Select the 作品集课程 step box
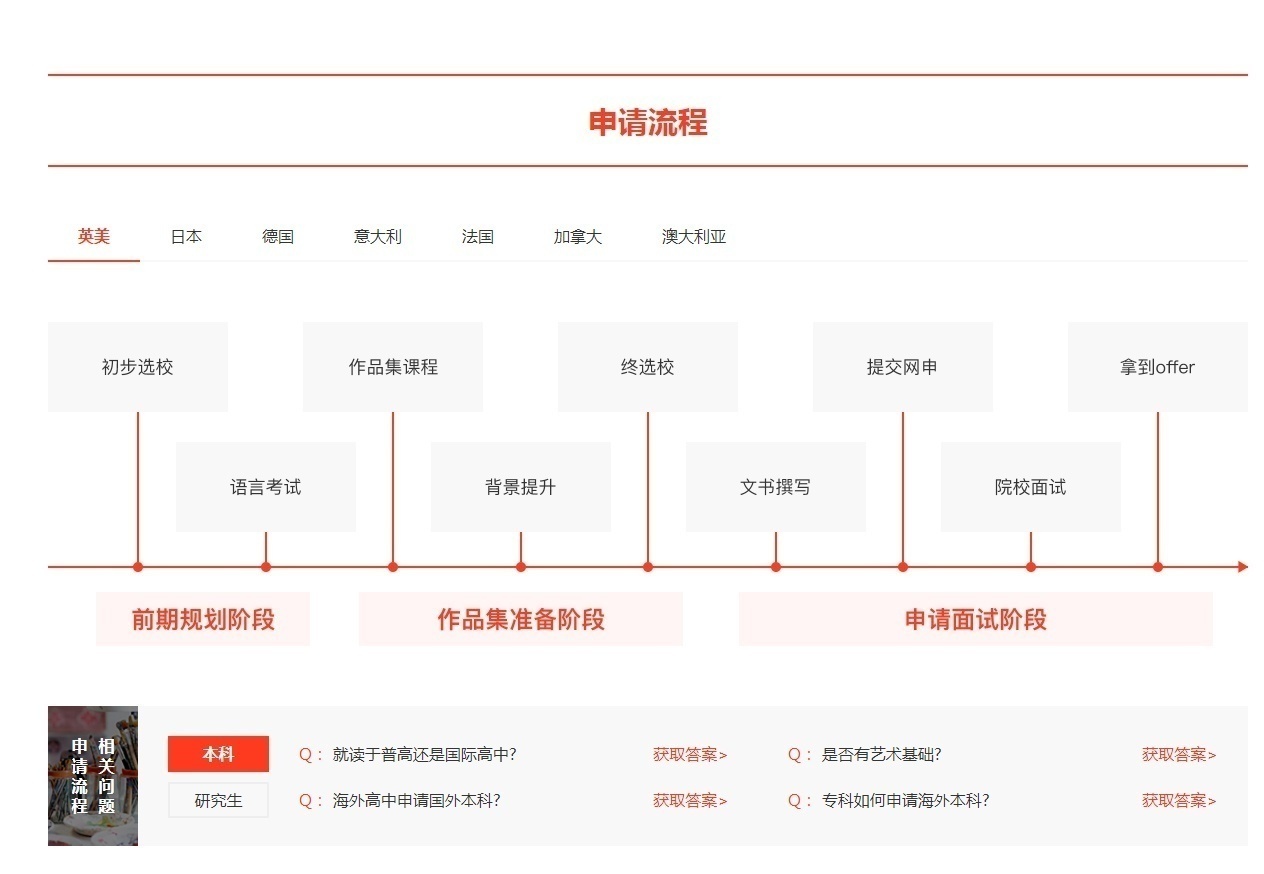This screenshot has width=1264, height=874. (393, 367)
